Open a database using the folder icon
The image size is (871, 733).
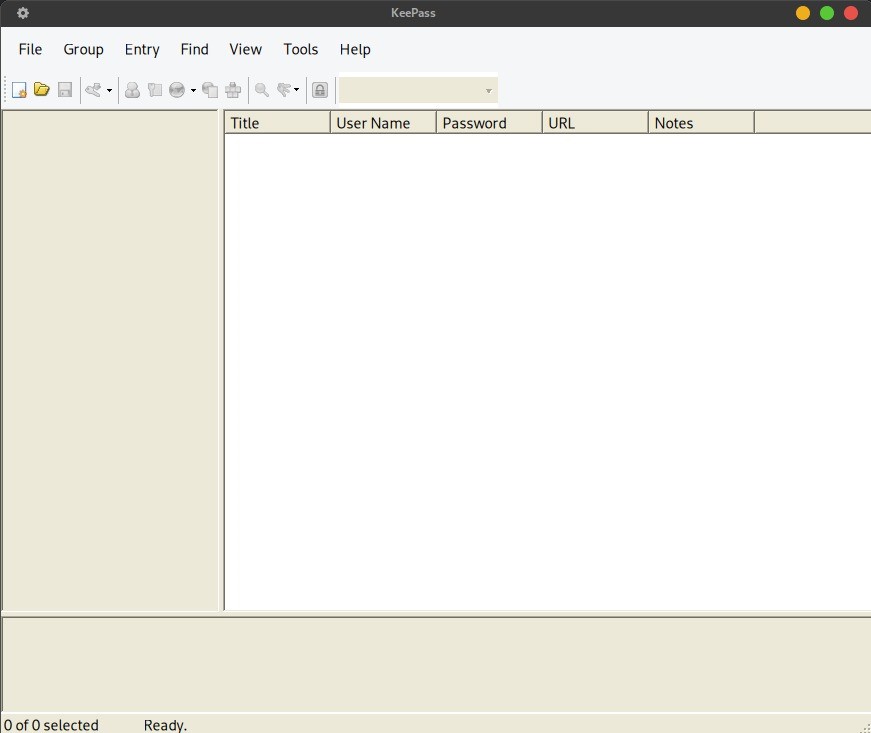tap(42, 89)
